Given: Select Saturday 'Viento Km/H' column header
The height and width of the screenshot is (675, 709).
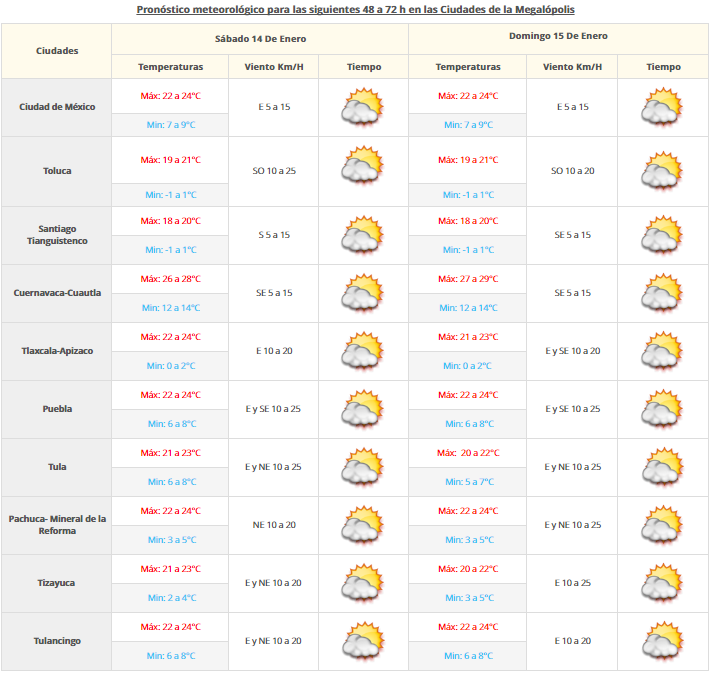Looking at the screenshot, I should [x=274, y=67].
